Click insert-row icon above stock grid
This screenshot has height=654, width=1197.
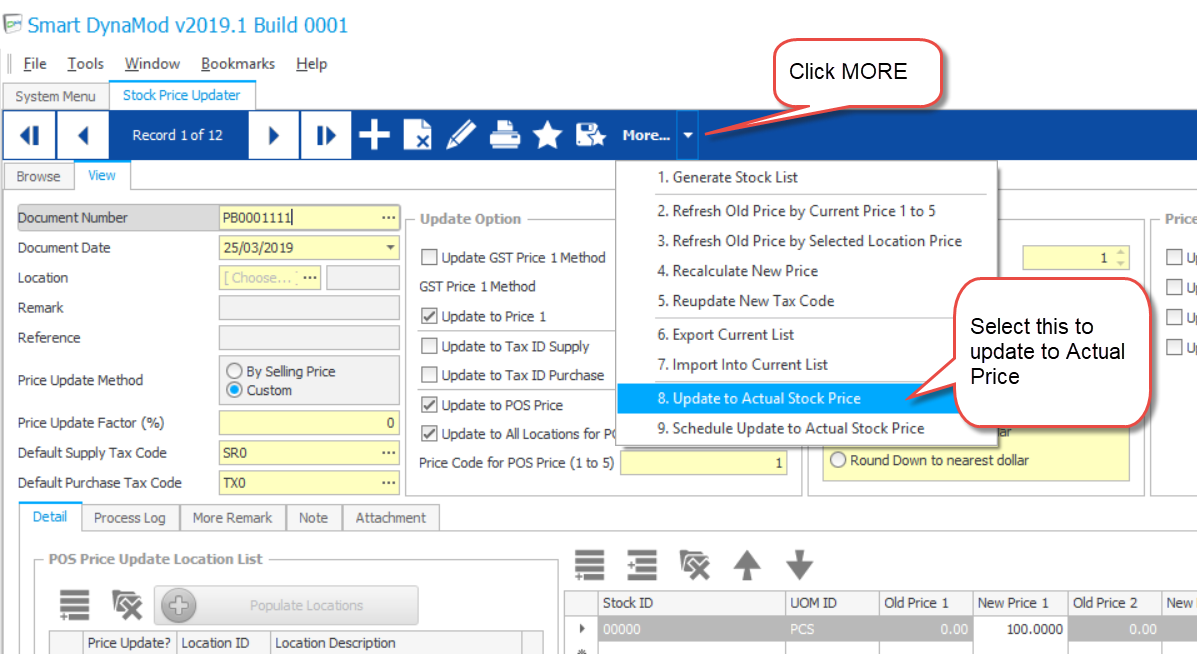[x=642, y=565]
